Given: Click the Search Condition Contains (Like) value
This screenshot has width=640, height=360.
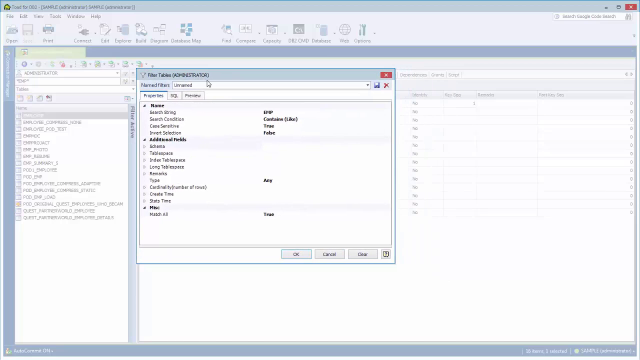Looking at the screenshot, I should point(280,119).
